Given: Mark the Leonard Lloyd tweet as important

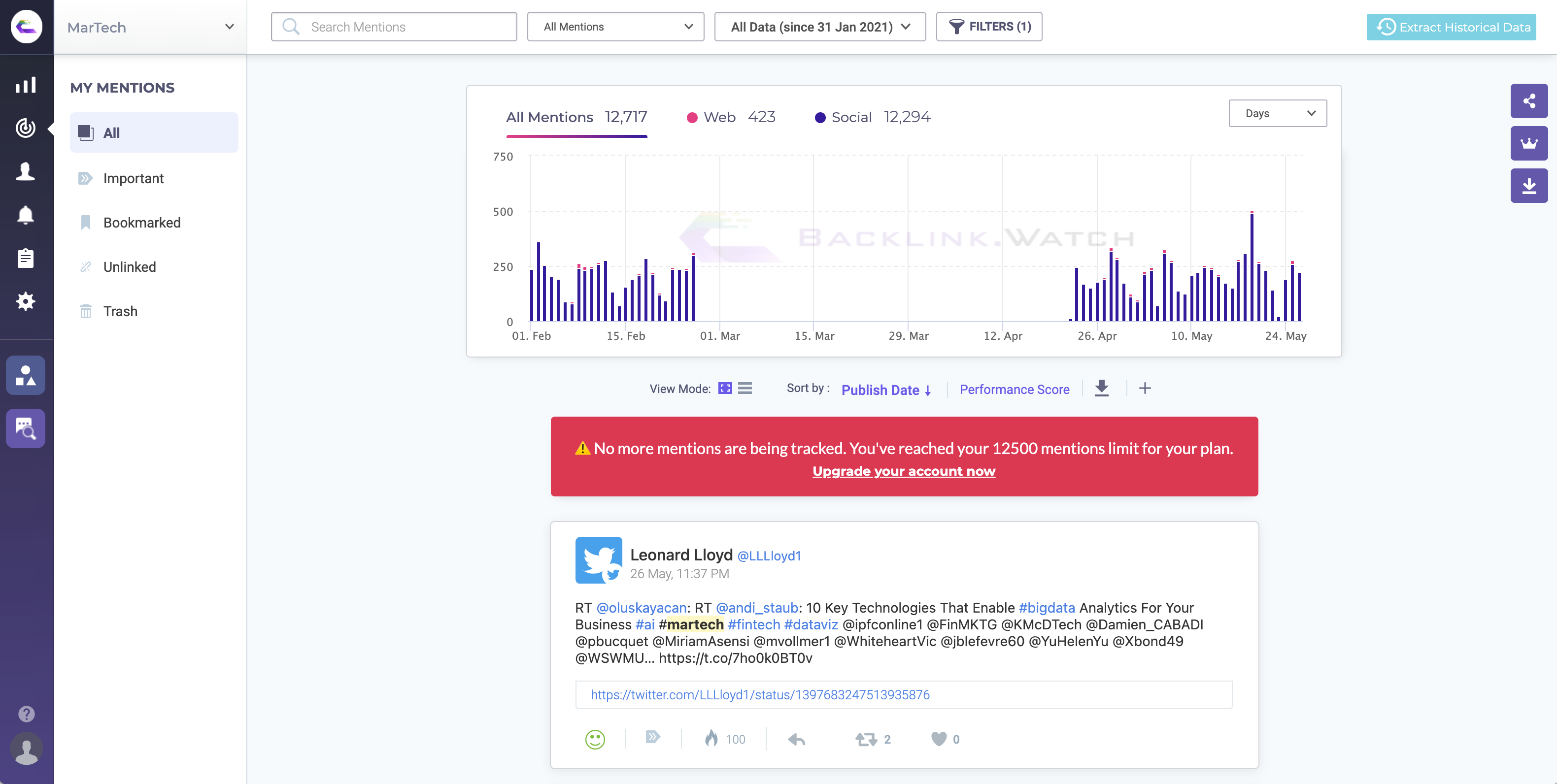Looking at the screenshot, I should (653, 738).
